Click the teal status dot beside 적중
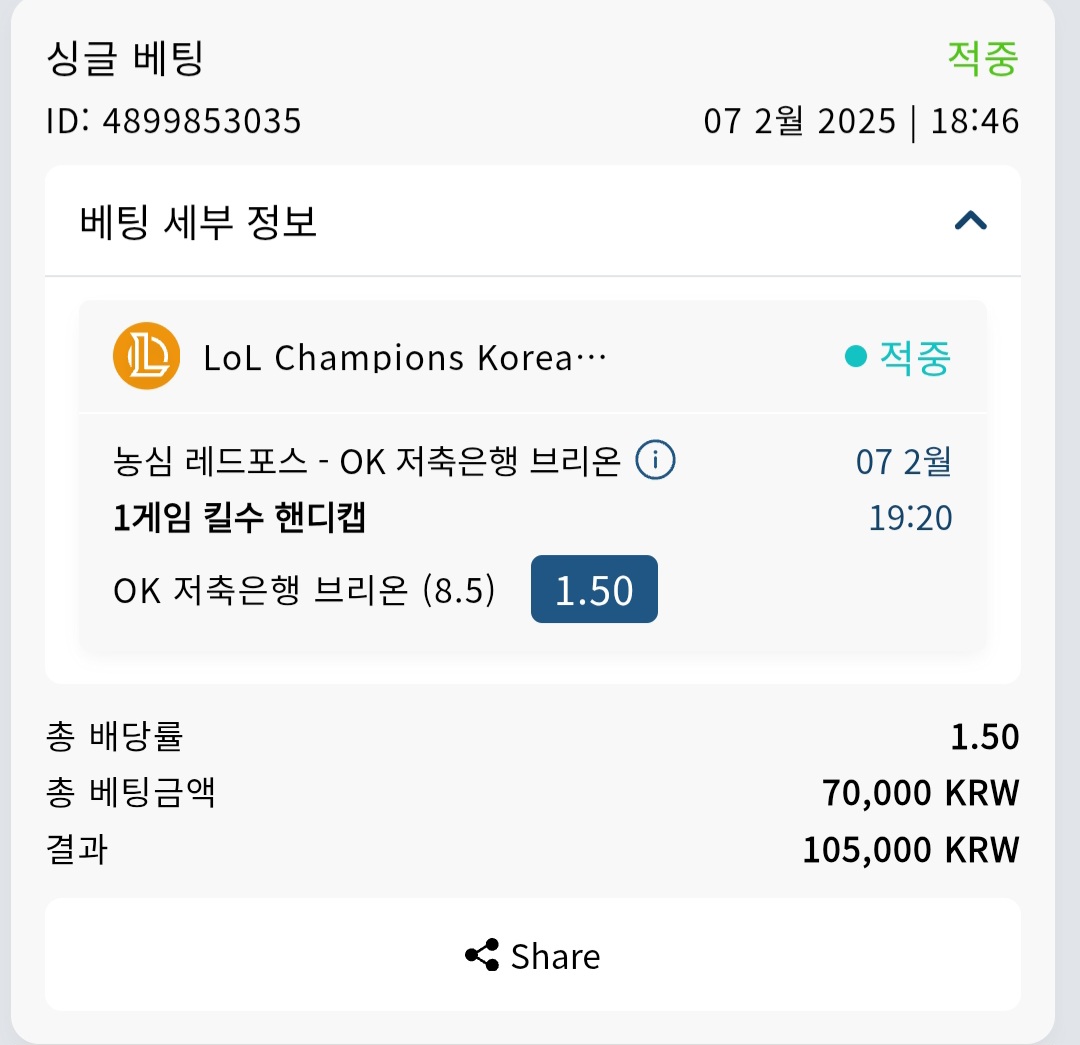 click(x=855, y=356)
